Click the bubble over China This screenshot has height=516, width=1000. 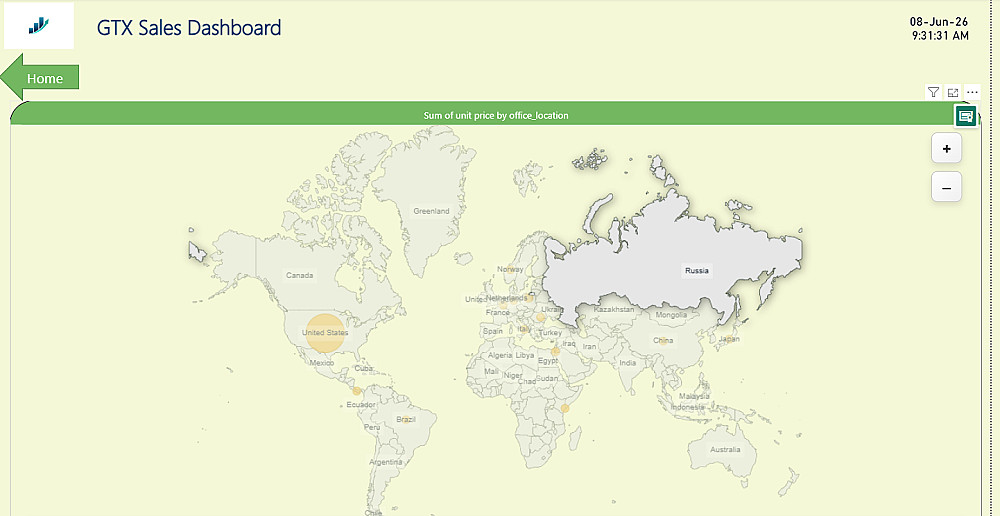663,341
